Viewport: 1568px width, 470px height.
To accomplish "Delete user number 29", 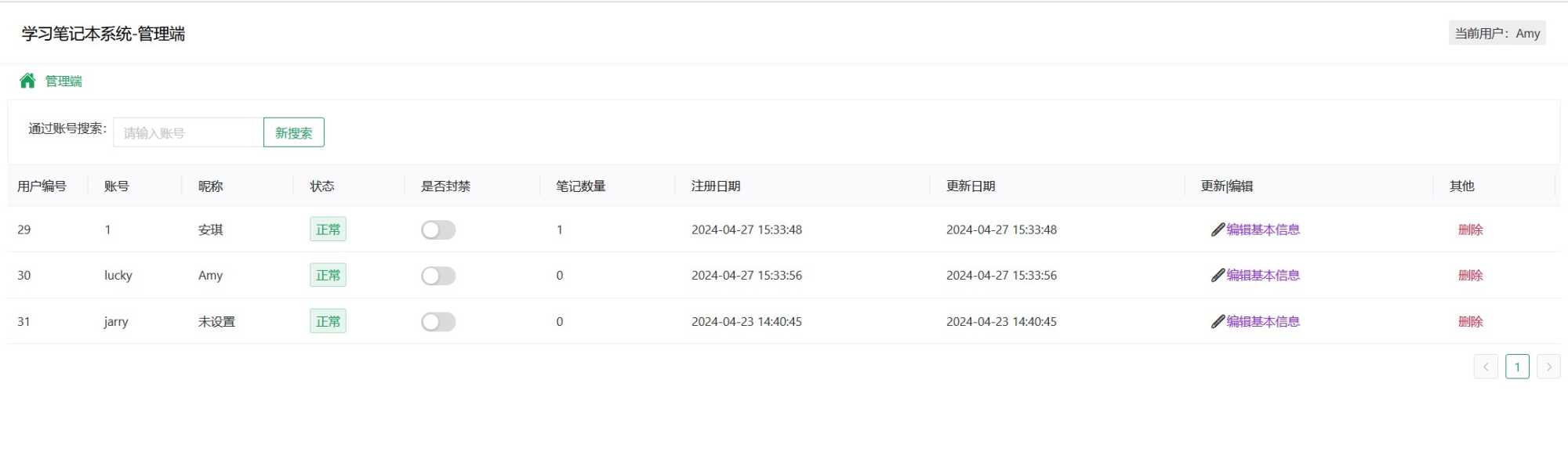I will tap(1470, 230).
